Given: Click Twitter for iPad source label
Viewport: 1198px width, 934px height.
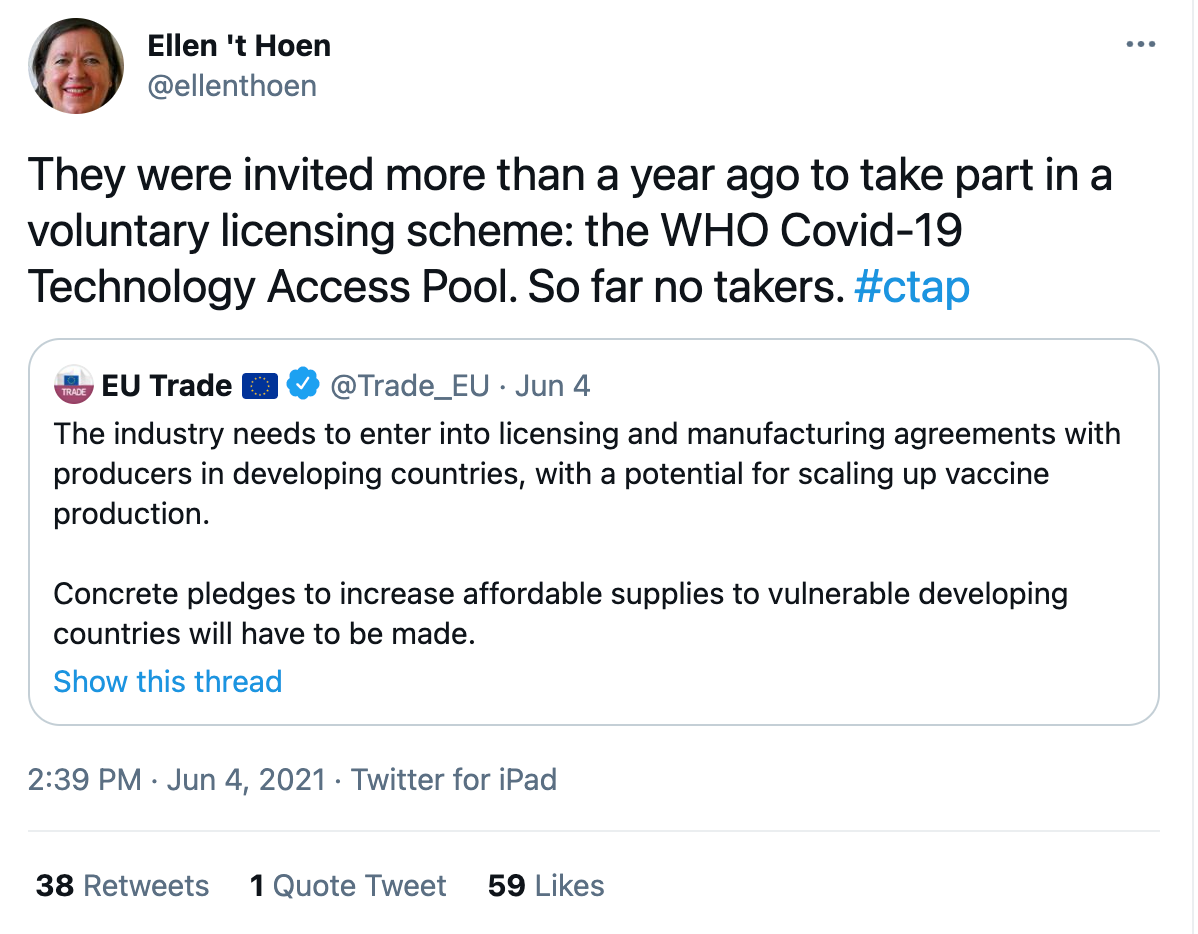Looking at the screenshot, I should [x=455, y=779].
